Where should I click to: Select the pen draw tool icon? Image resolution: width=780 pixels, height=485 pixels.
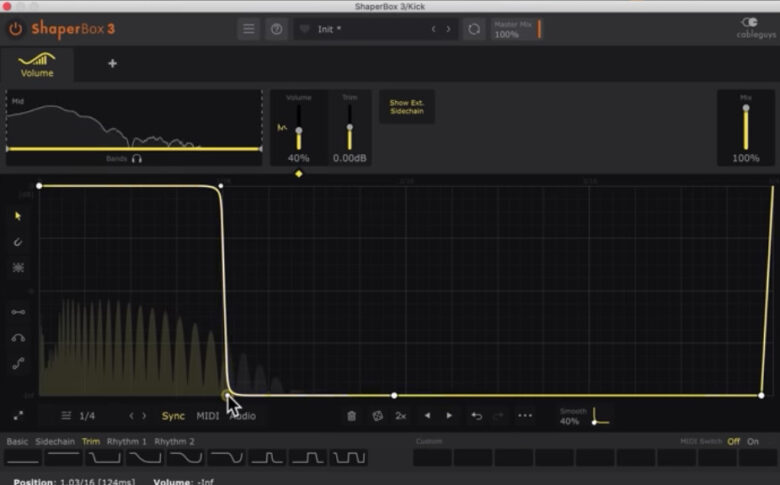point(18,242)
